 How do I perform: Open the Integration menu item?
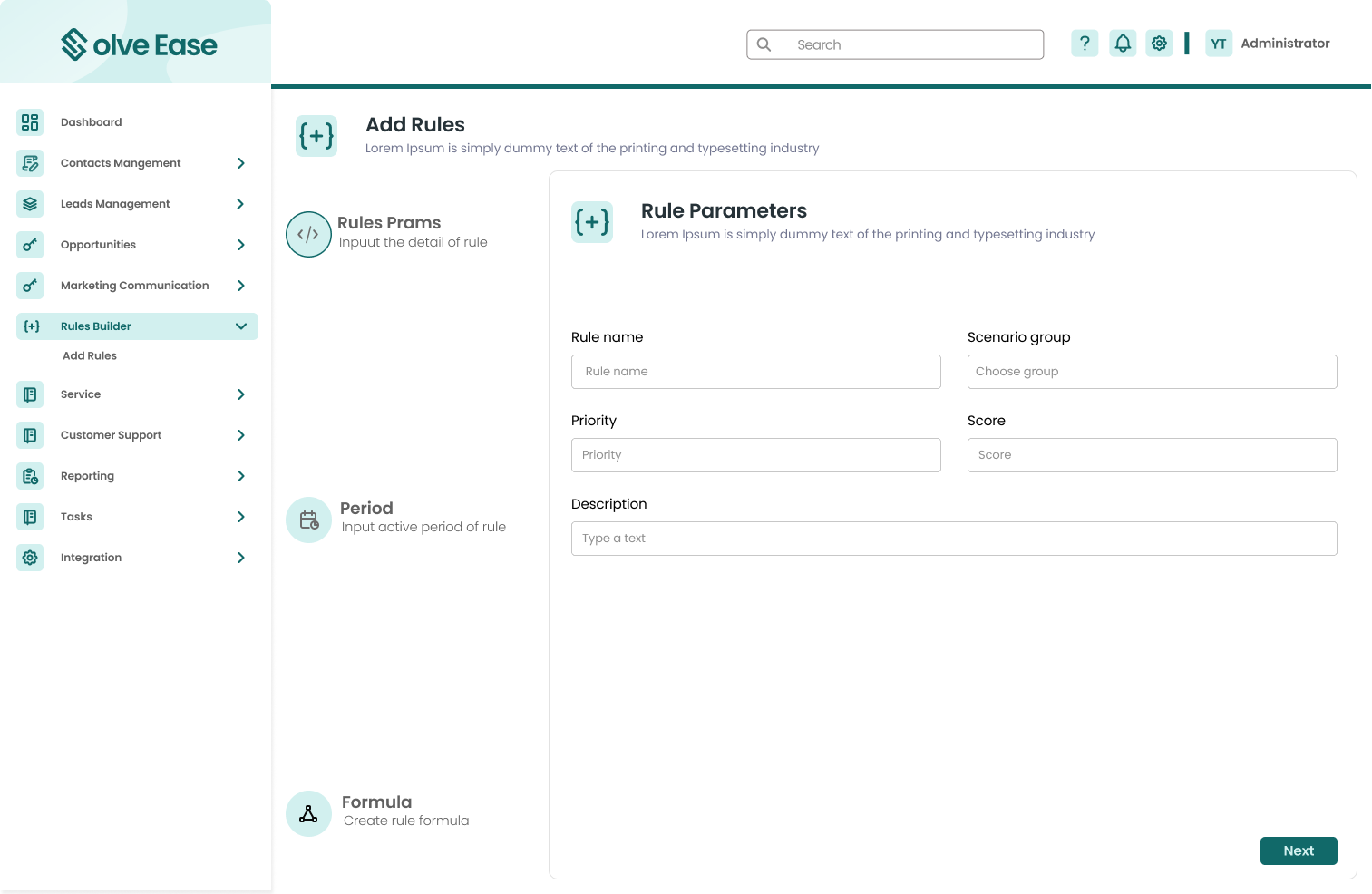coord(91,558)
